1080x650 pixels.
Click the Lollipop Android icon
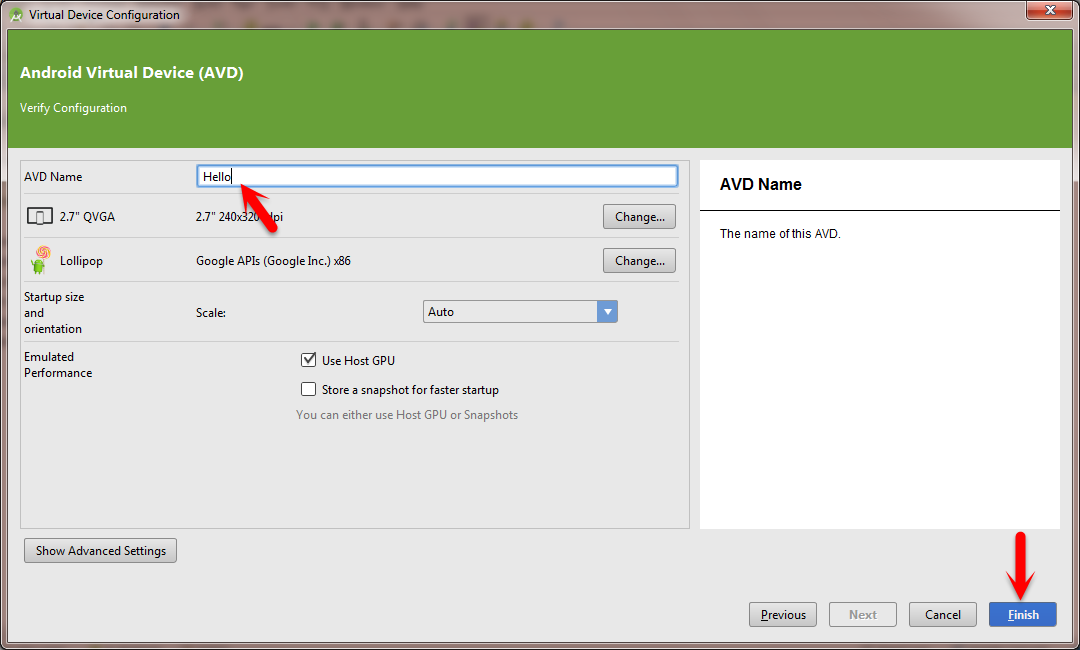(40, 260)
